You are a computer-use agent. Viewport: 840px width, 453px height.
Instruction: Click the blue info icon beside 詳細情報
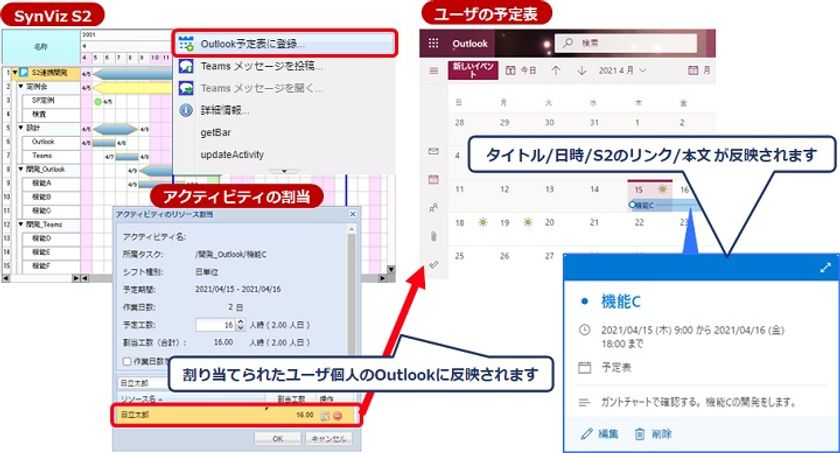[186, 110]
